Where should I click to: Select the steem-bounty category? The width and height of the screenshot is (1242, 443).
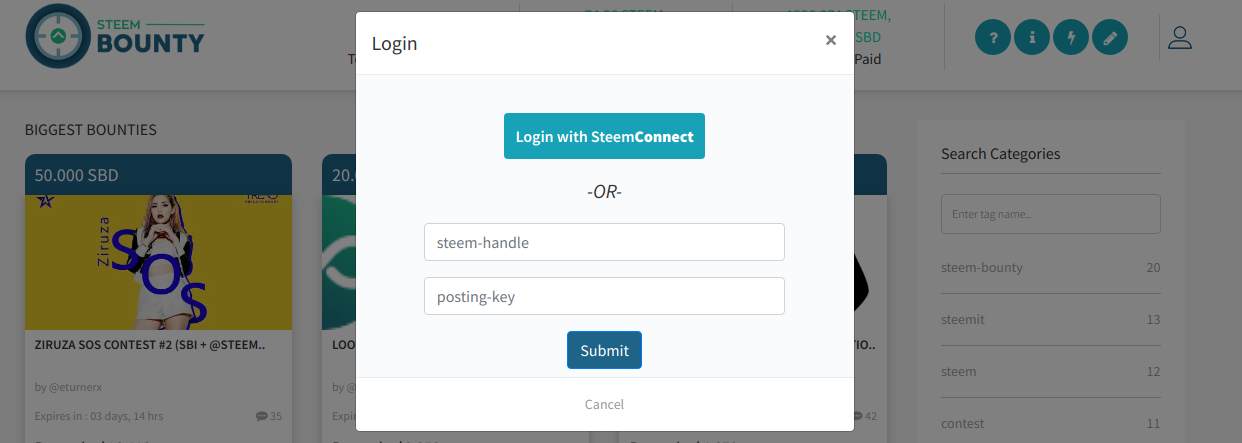coord(1051,268)
